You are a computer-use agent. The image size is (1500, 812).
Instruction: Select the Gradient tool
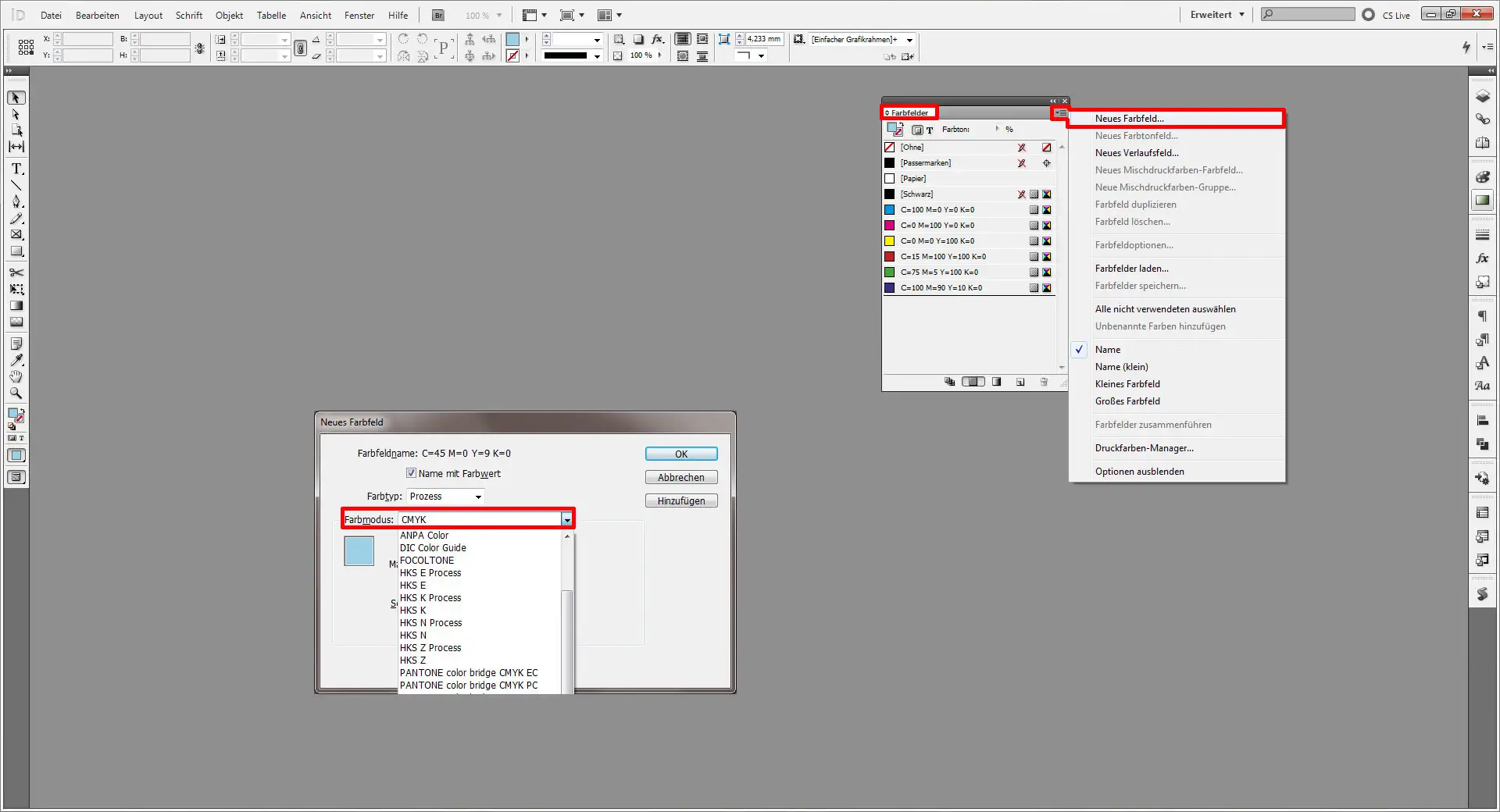tap(15, 306)
